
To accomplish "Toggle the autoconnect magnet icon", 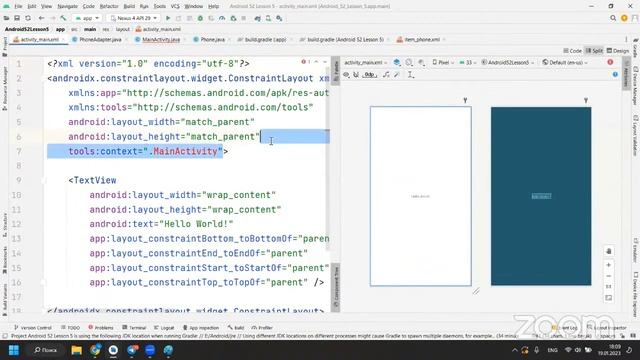I will tap(356, 75).
